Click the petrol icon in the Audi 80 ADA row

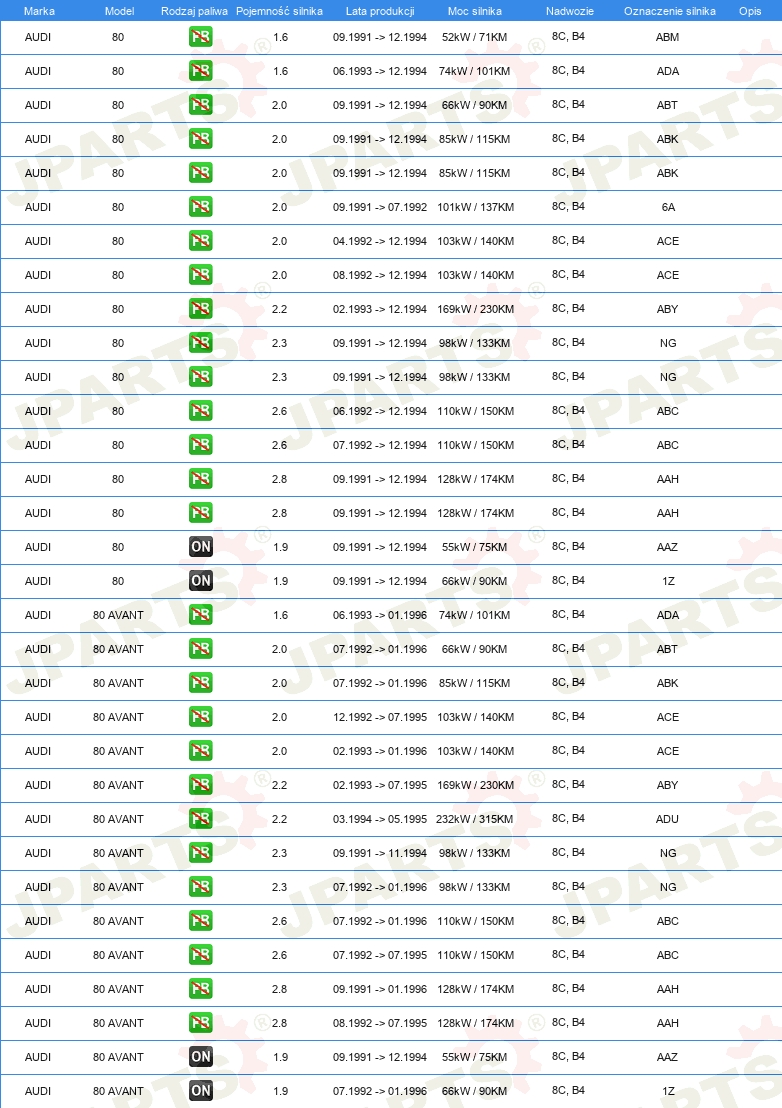(x=201, y=71)
